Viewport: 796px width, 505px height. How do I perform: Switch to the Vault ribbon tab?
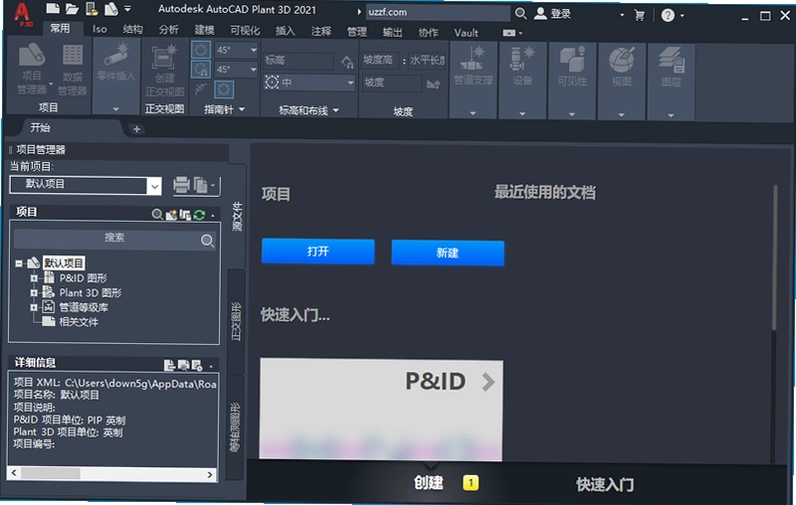466,33
